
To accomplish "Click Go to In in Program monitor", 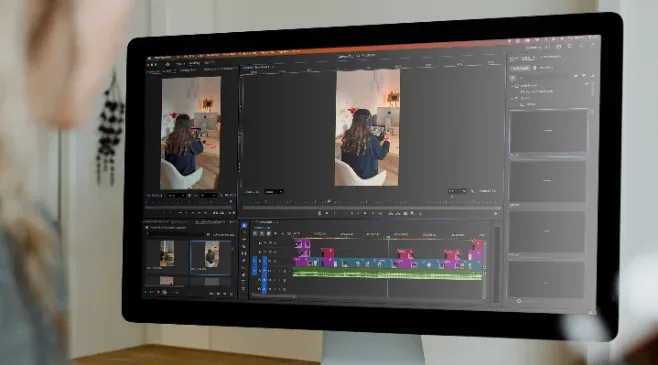I will [351, 214].
